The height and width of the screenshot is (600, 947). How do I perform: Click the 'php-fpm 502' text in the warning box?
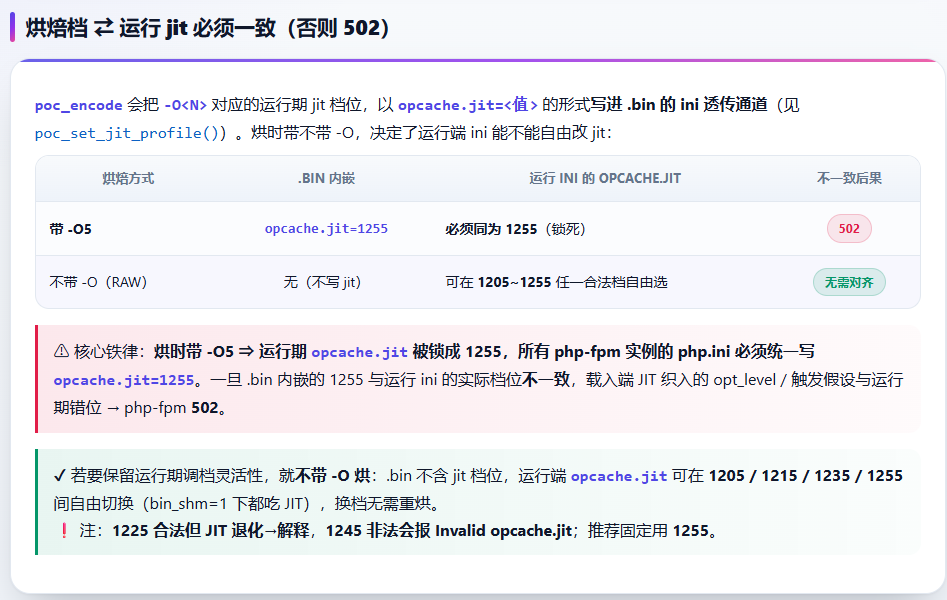click(171, 408)
